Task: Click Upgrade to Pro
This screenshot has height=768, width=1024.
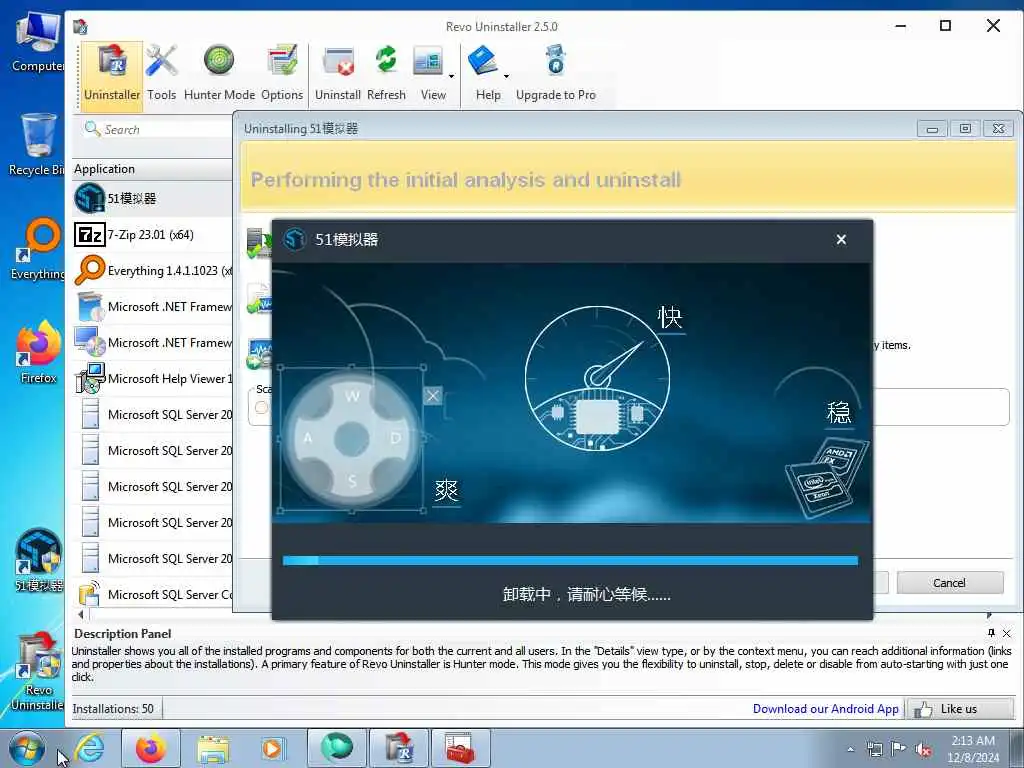Action: point(556,72)
